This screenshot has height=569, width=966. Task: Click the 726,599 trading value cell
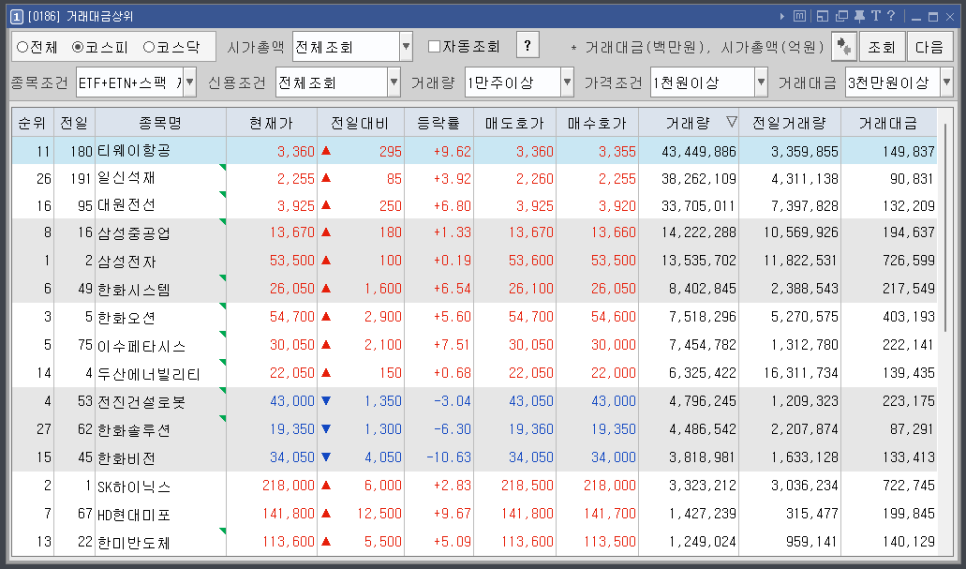pyautogui.click(x=908, y=260)
